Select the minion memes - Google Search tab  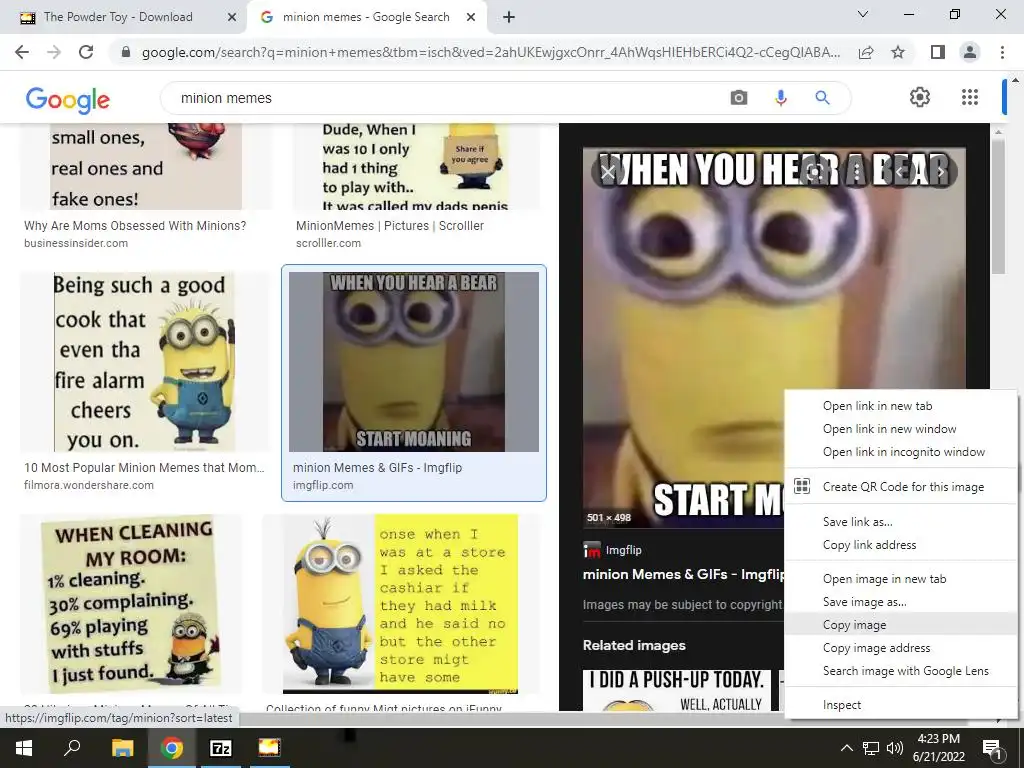(366, 17)
